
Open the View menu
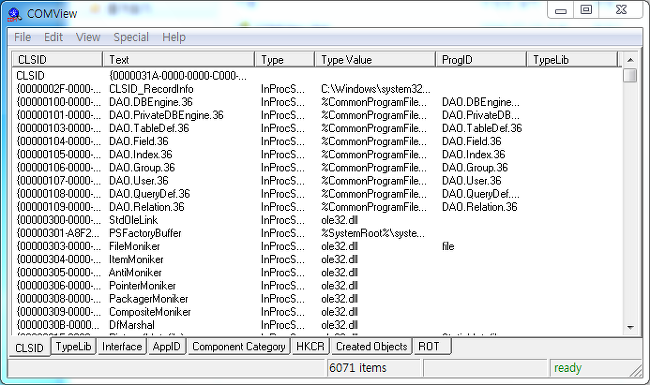(x=88, y=37)
